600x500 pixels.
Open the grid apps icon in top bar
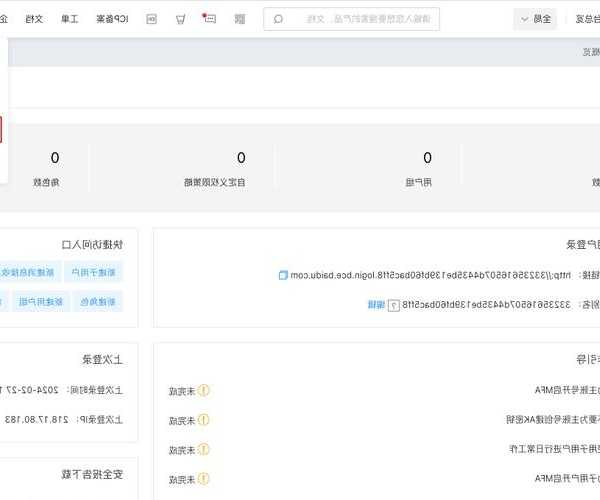click(x=239, y=19)
